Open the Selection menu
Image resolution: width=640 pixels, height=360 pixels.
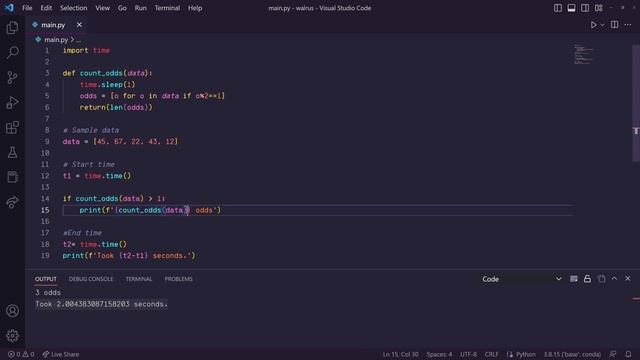[73, 8]
